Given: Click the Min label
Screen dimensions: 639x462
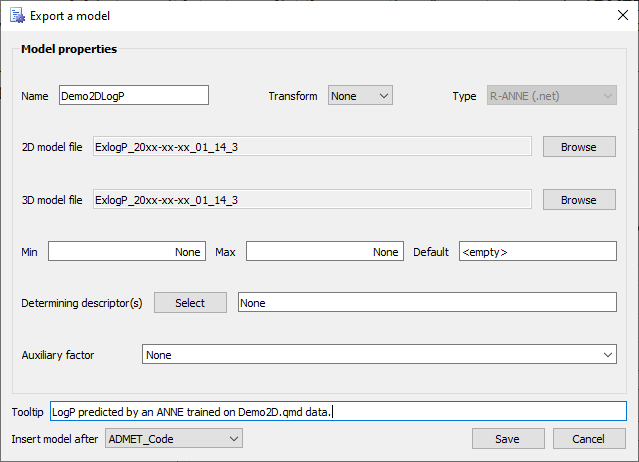Looking at the screenshot, I should [29, 252].
